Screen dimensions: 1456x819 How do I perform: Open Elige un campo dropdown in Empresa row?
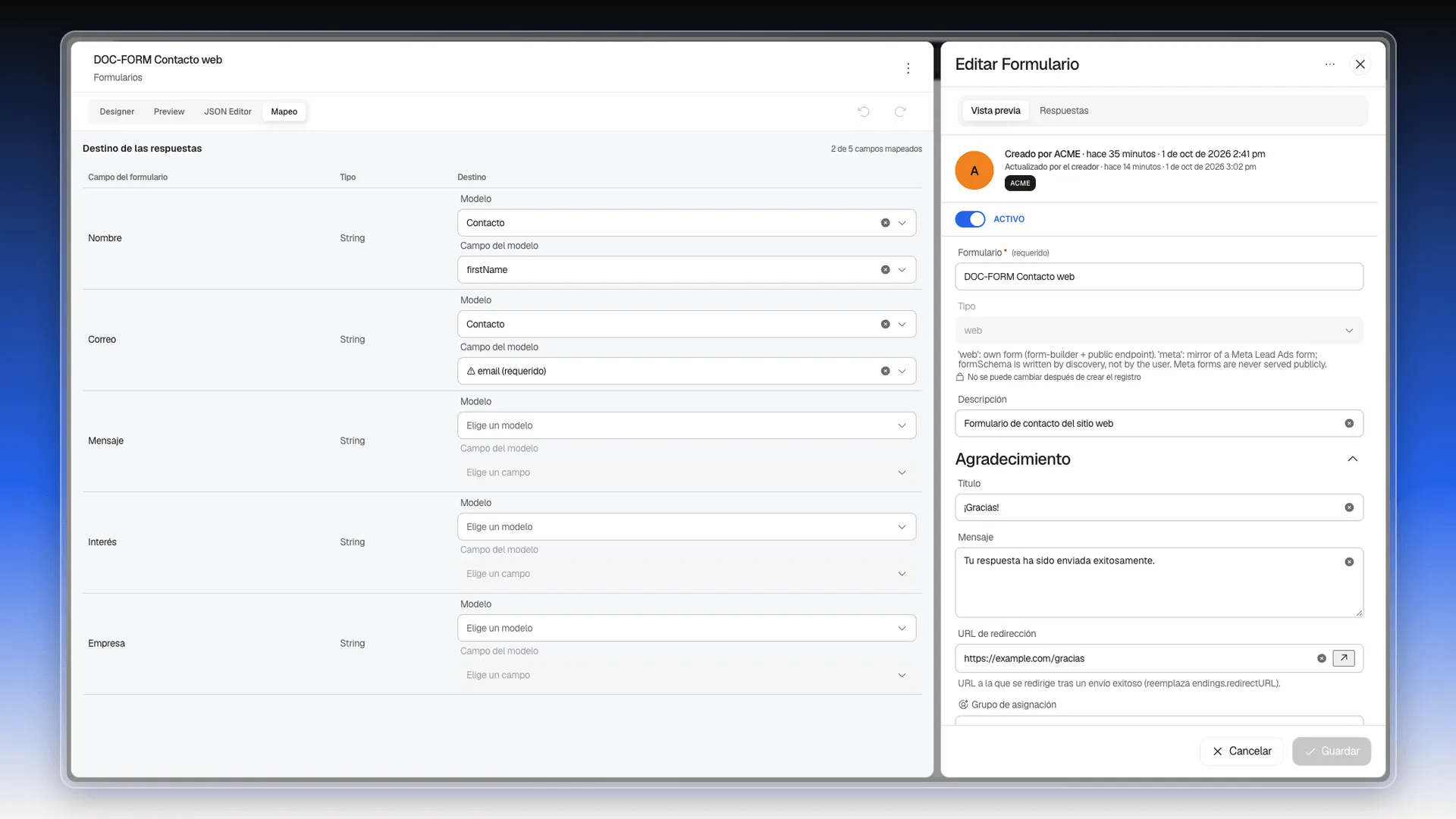[686, 676]
